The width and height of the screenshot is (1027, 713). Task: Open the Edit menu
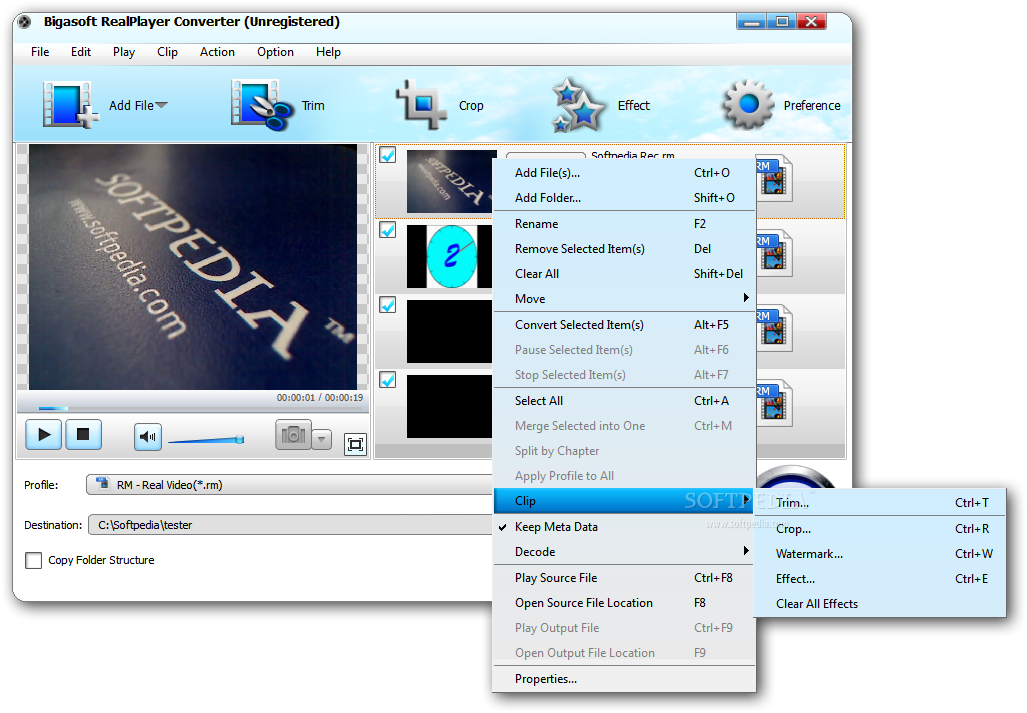81,52
